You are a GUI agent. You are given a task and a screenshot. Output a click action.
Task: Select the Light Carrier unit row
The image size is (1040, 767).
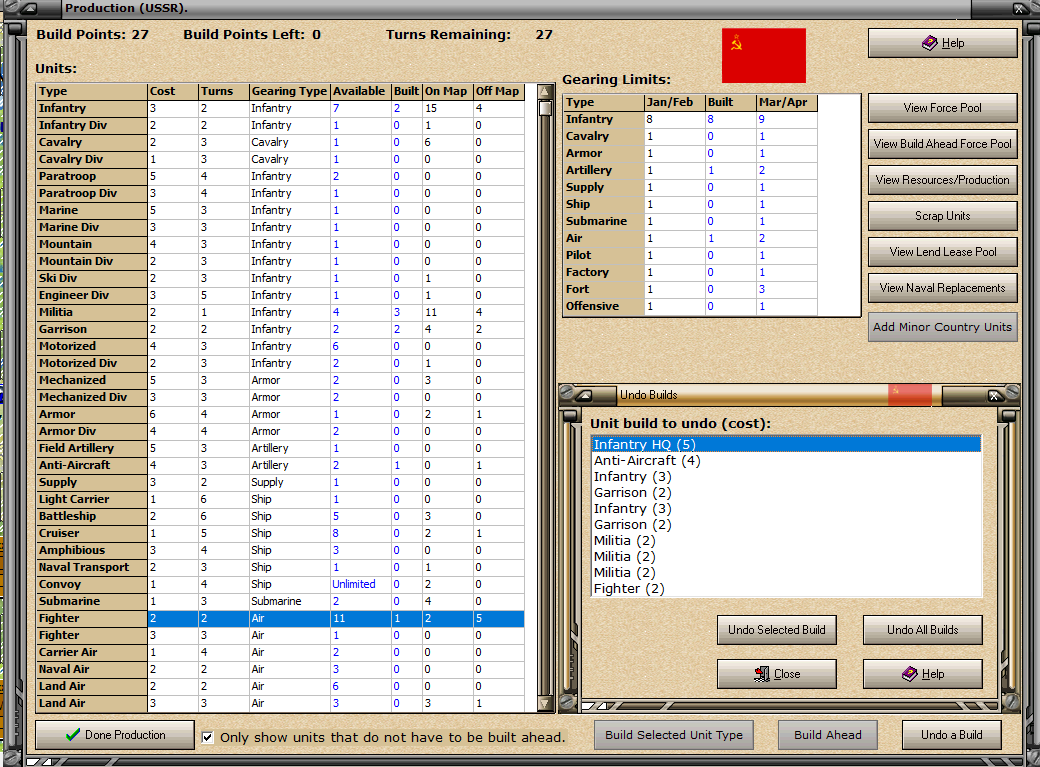280,499
